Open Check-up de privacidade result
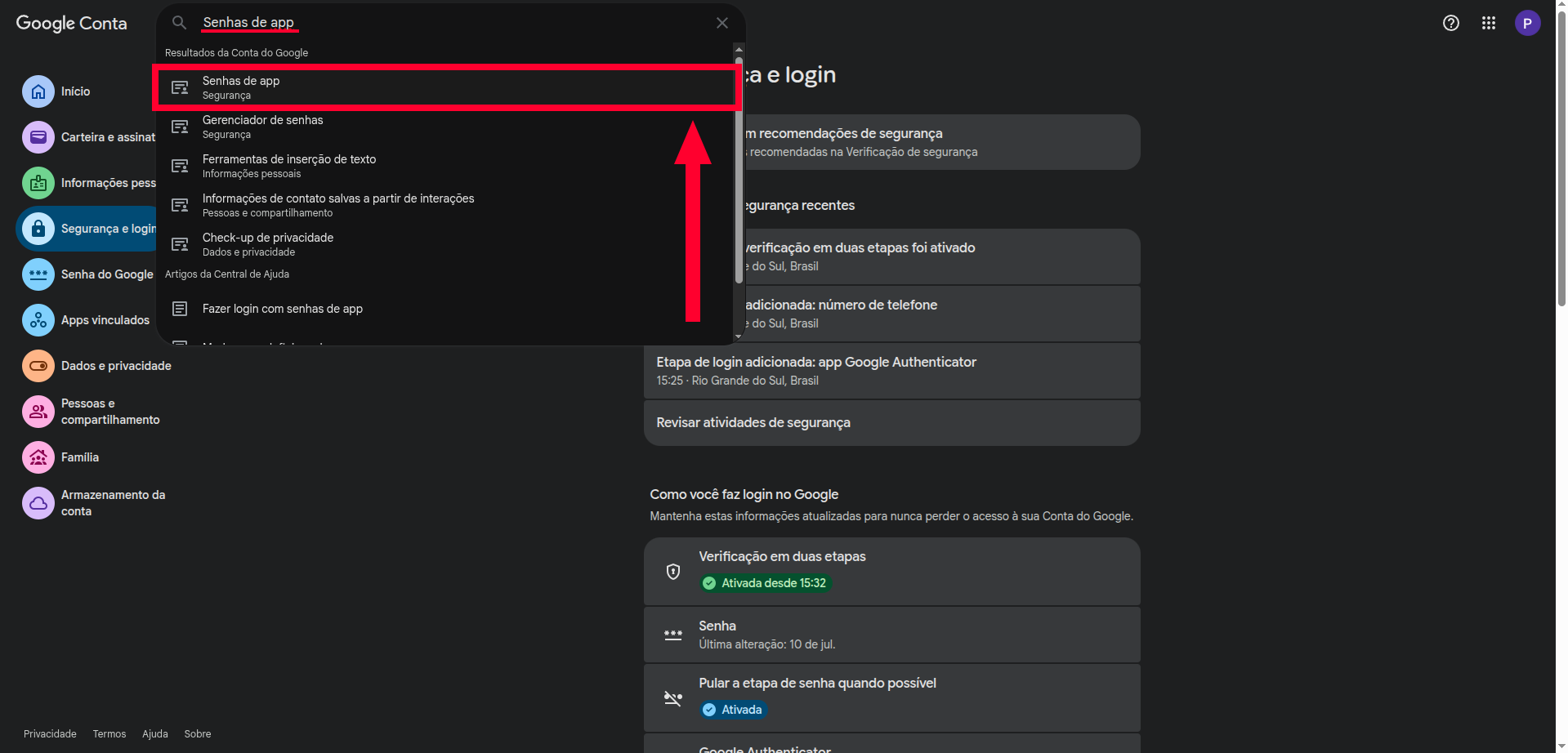The height and width of the screenshot is (753, 1568). pos(446,244)
